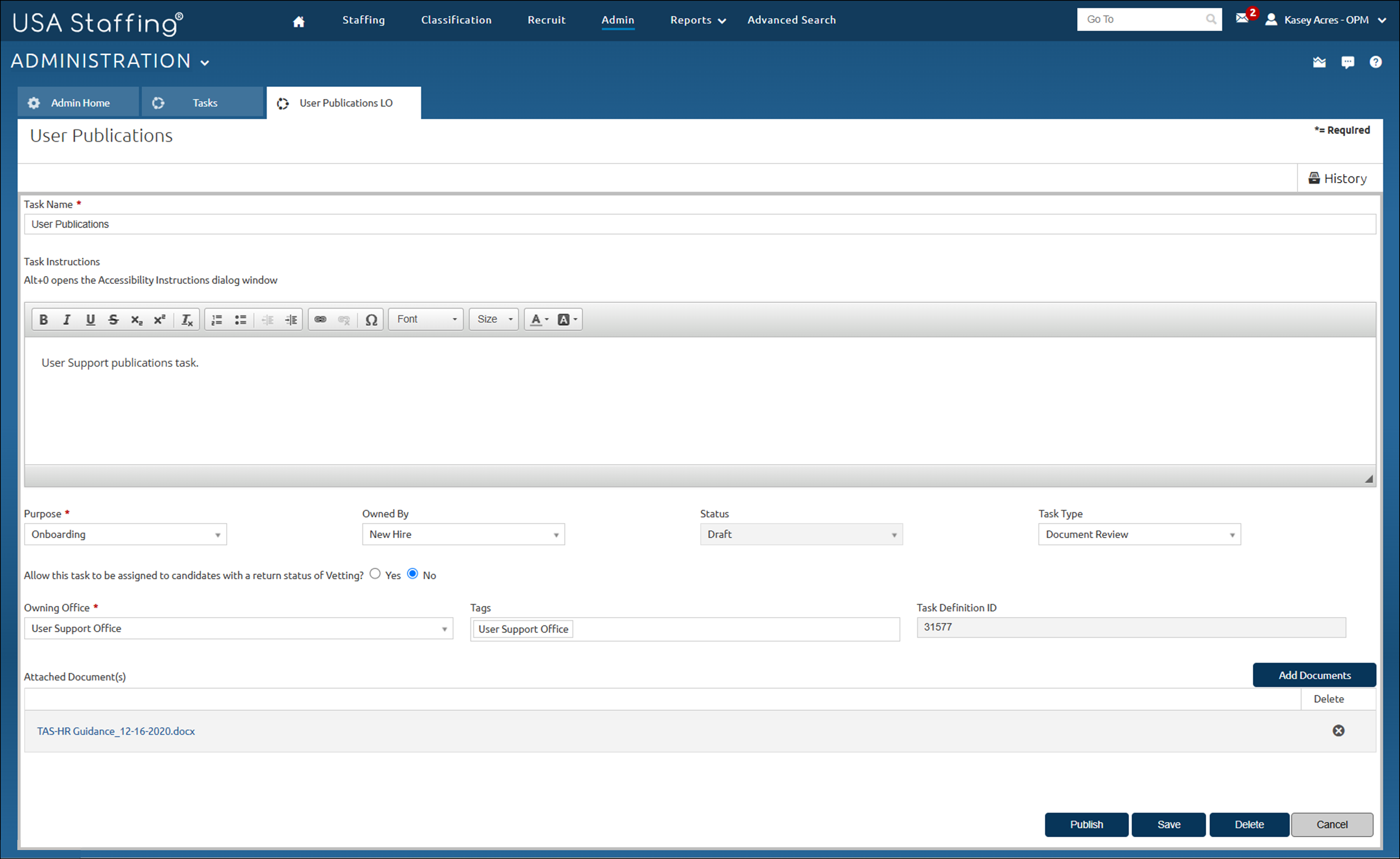Click the gear icon on Admin Home tab
Viewport: 1400px width, 859px height.
[34, 103]
